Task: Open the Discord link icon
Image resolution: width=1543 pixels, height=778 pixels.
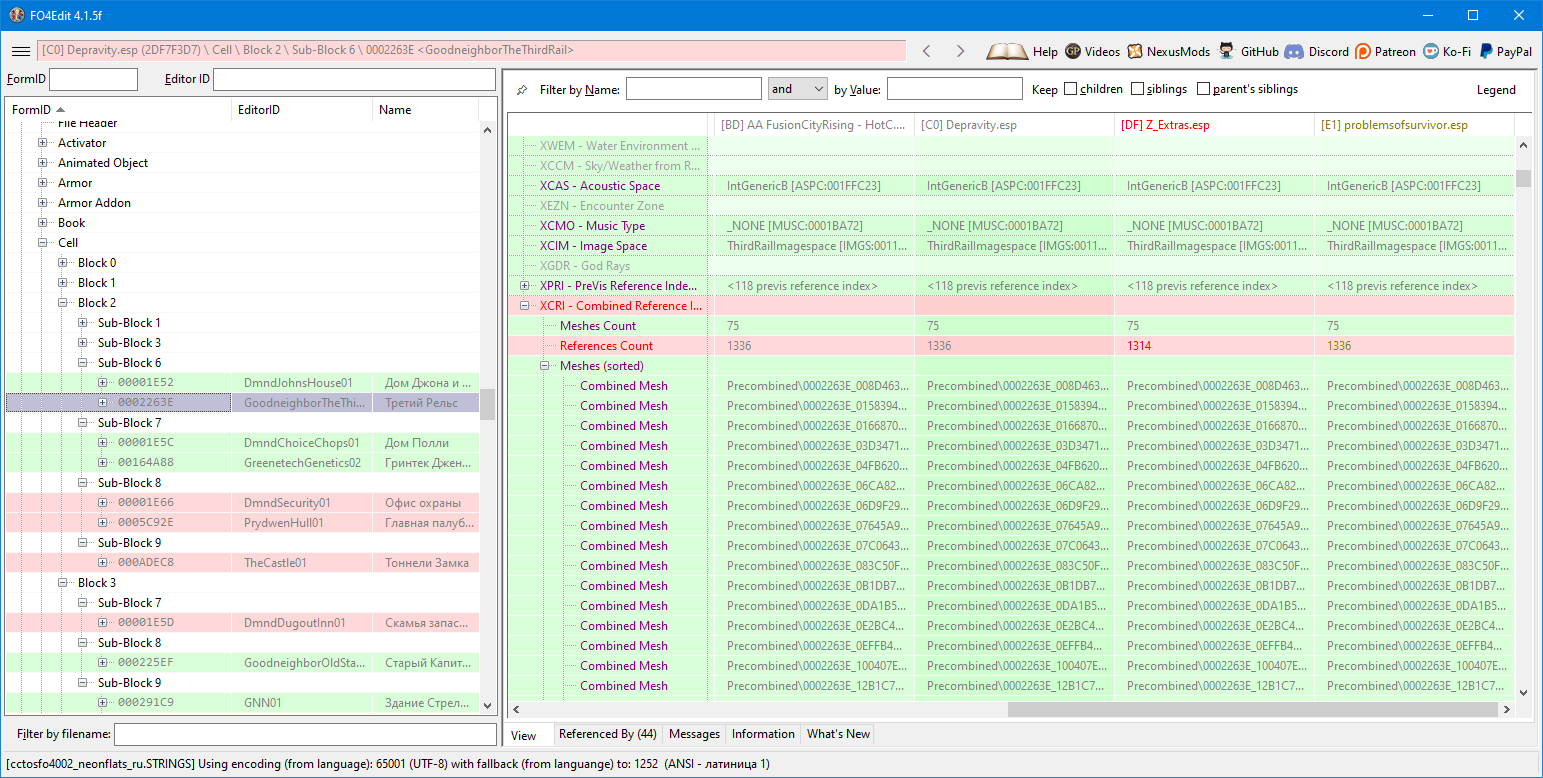Action: point(1293,51)
